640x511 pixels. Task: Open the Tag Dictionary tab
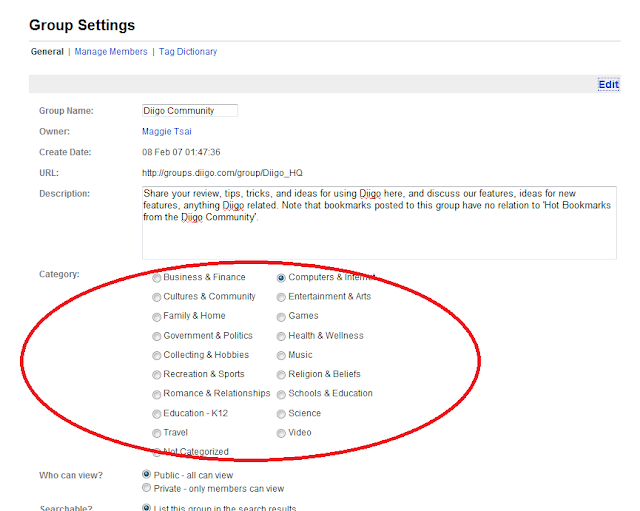pos(188,52)
